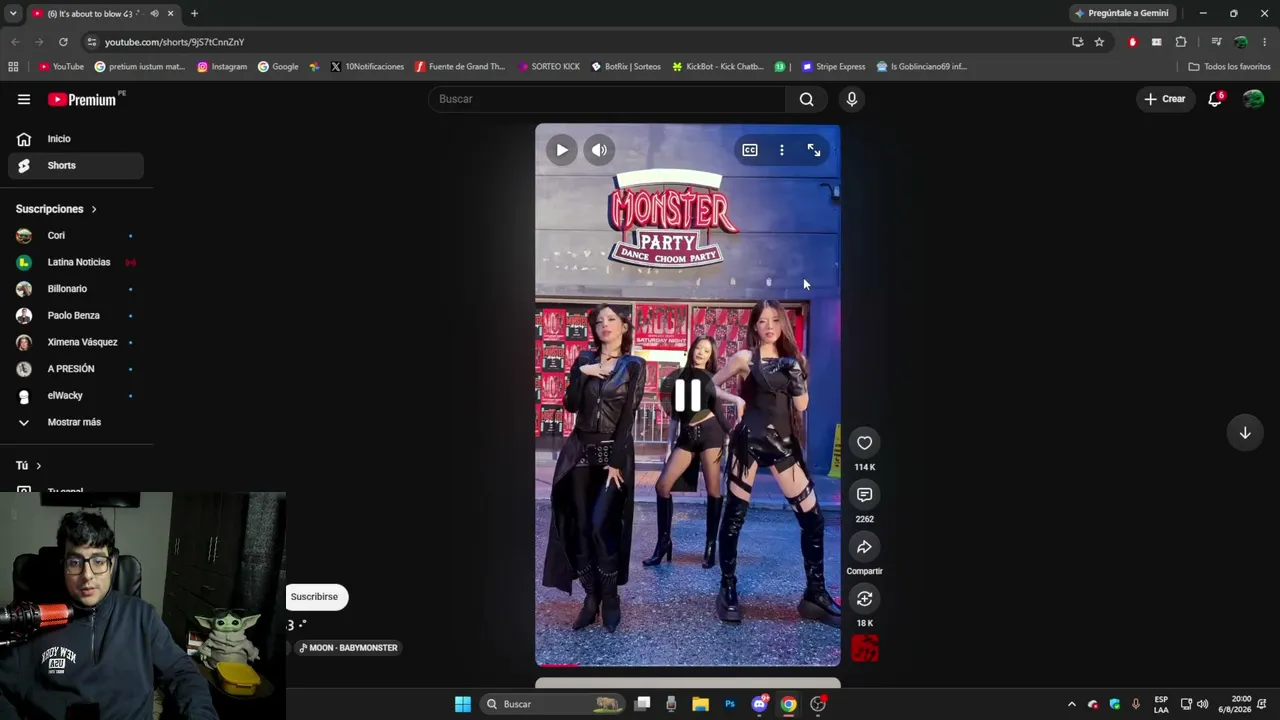This screenshot has width=1280, height=720.
Task: Expand the Suscripciones section
Action: (x=56, y=209)
